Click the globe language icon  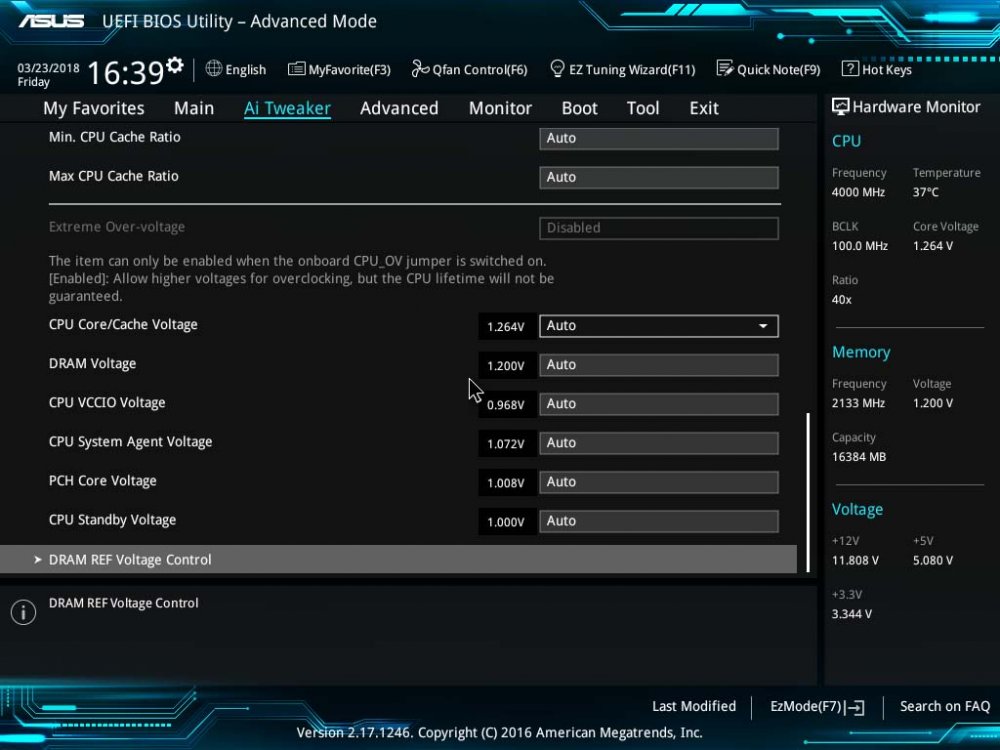click(x=214, y=69)
